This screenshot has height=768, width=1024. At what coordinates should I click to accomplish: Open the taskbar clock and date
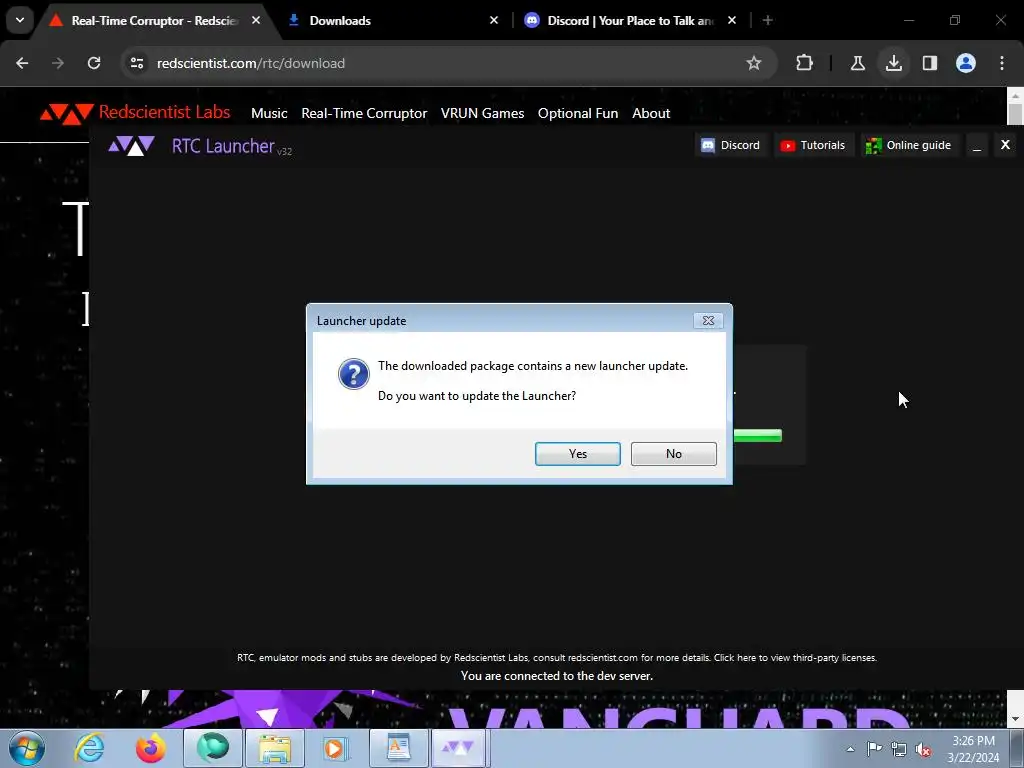point(973,749)
